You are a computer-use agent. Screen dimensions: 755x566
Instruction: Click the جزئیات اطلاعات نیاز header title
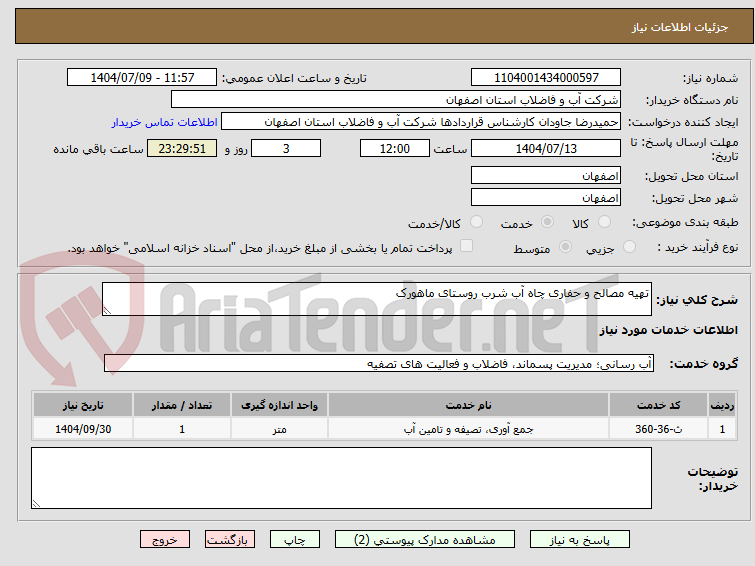tap(680, 27)
